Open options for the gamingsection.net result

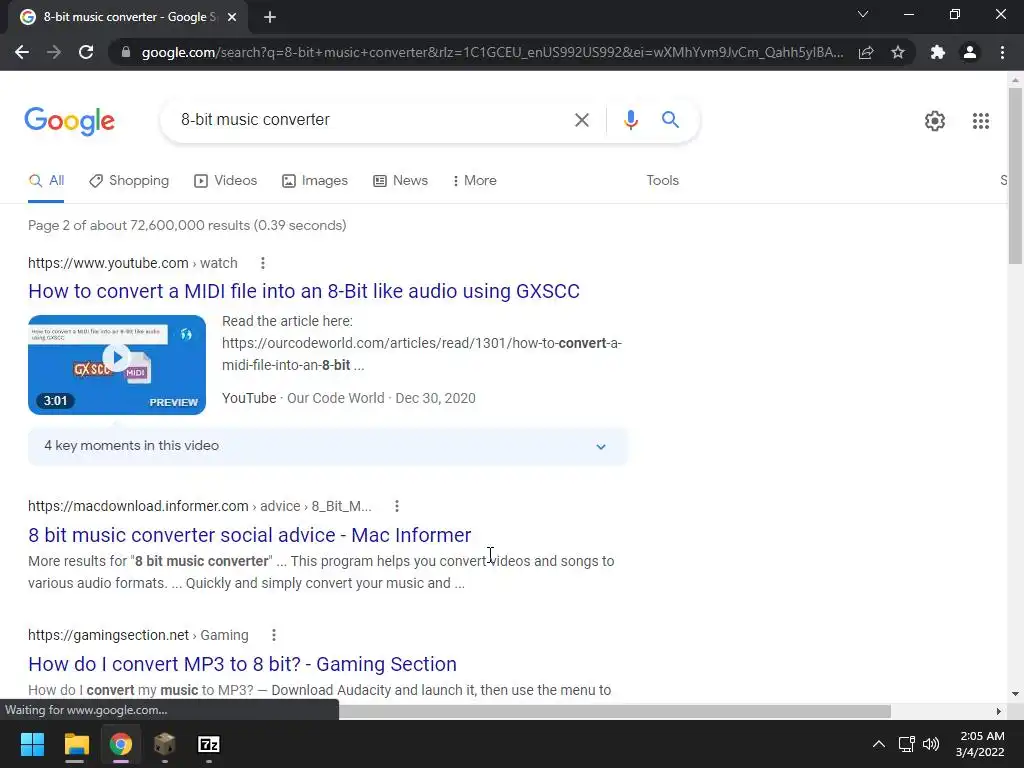(274, 635)
